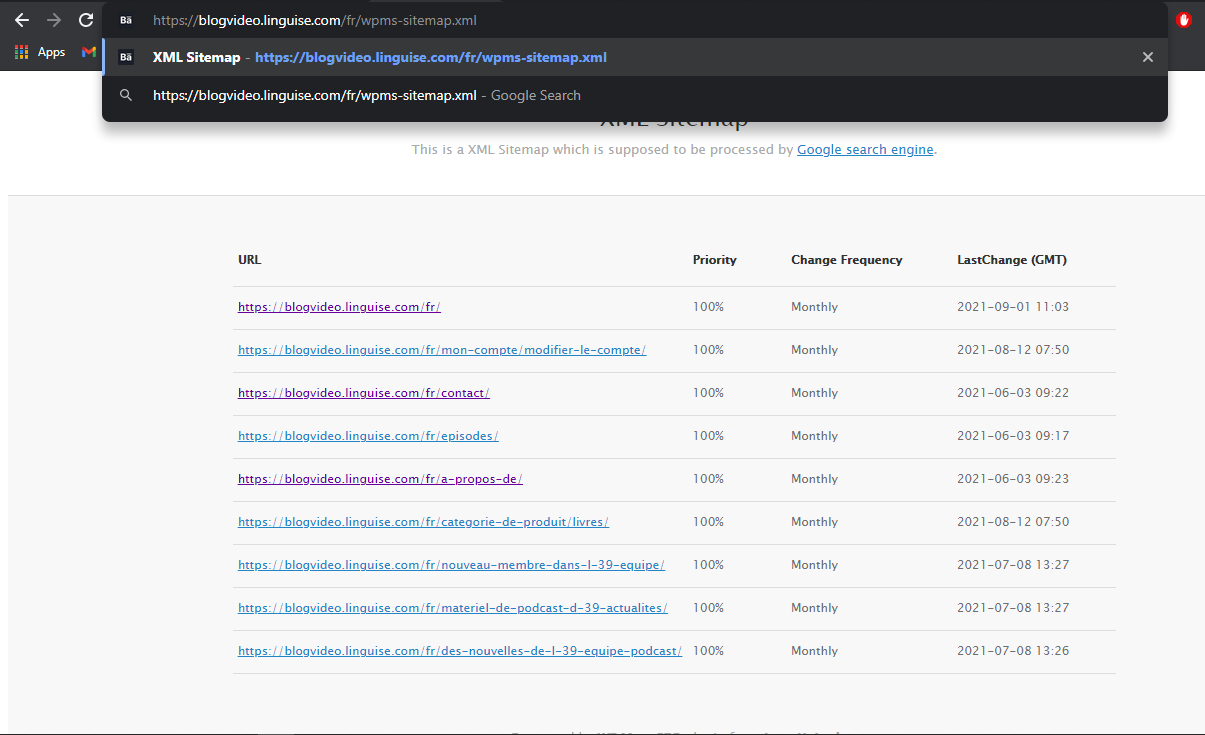The image size is (1205, 735).
Task: Open the /fr/a-propos-de/ link
Action: pyautogui.click(x=380, y=479)
